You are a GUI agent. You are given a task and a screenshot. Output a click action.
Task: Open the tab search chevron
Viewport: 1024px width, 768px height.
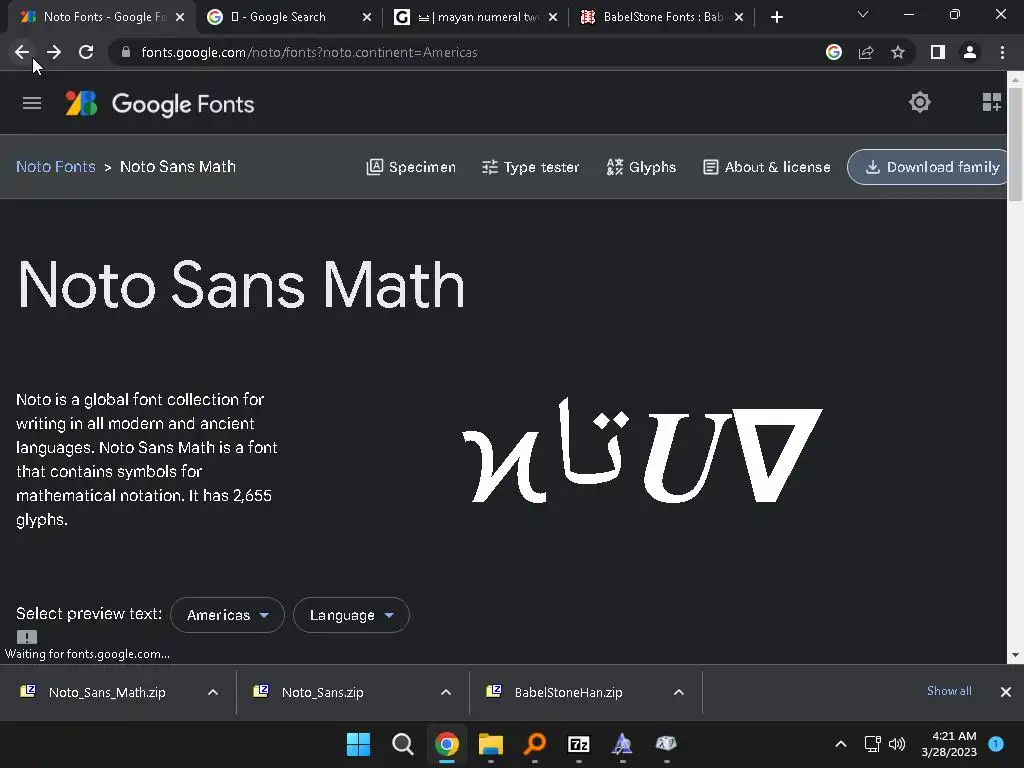tap(863, 14)
